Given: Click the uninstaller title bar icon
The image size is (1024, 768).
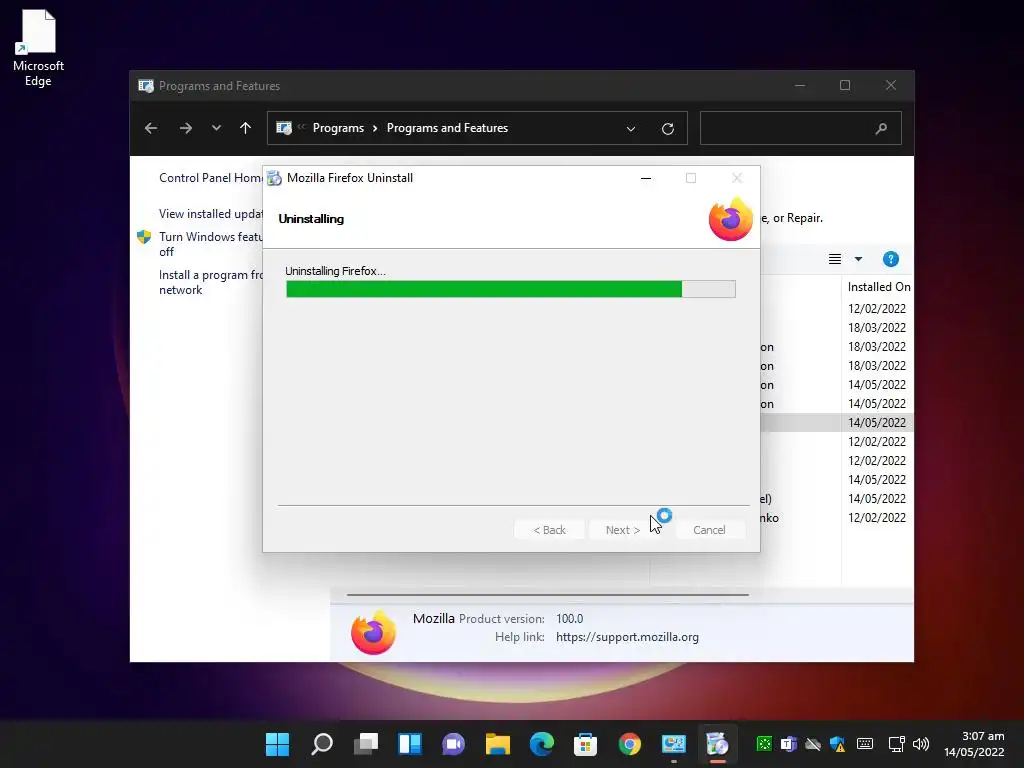Looking at the screenshot, I should point(275,178).
